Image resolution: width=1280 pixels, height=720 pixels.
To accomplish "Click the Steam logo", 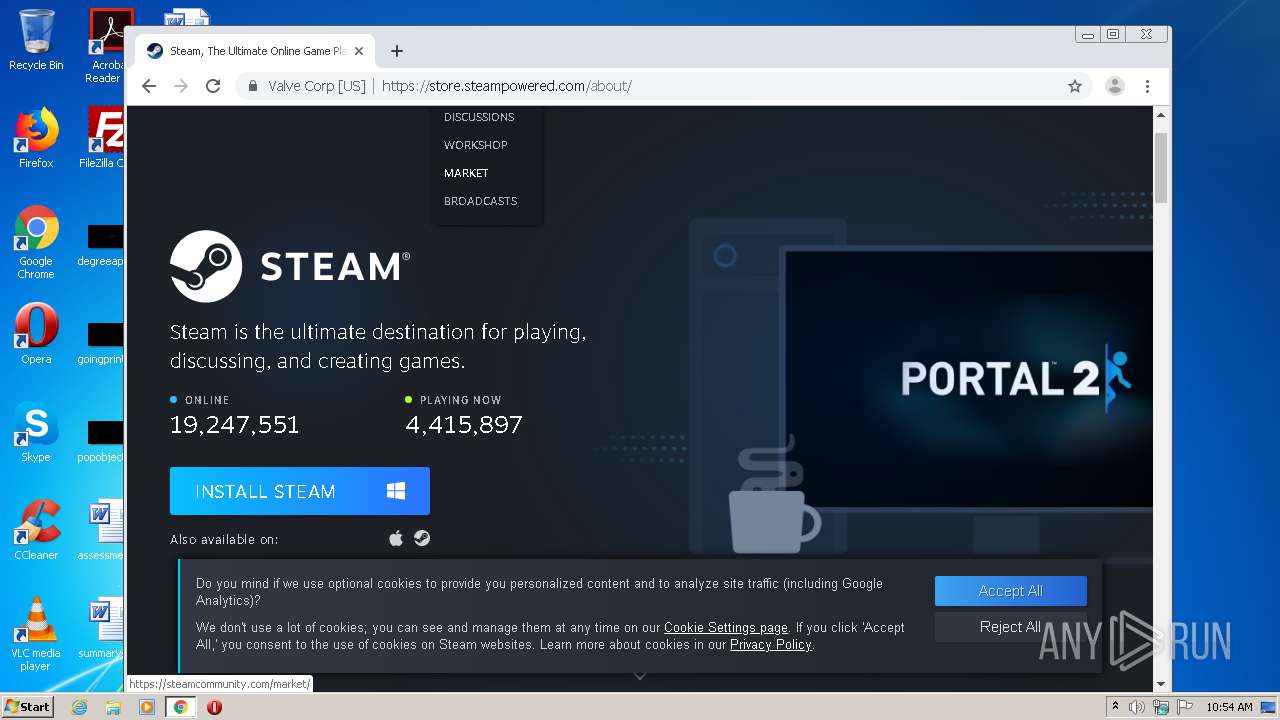I will click(290, 266).
